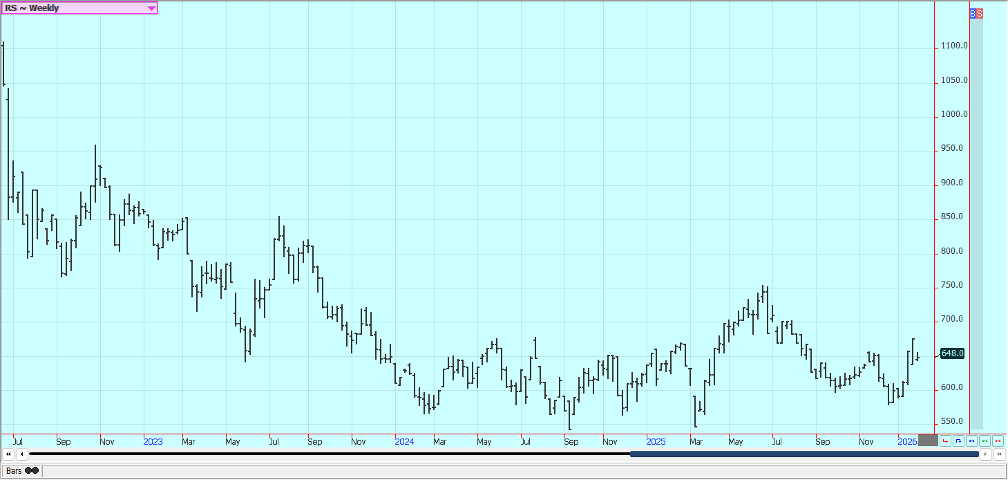Select the Bars tab
This screenshot has width=1008, height=480.
click(14, 470)
